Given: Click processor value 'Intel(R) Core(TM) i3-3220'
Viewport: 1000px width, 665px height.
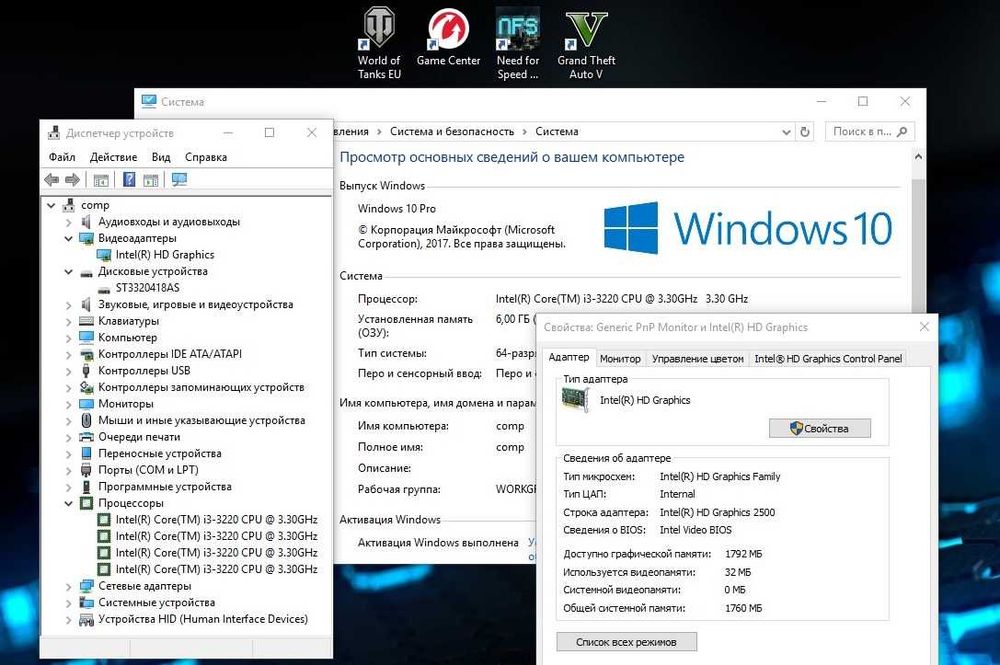Looking at the screenshot, I should coord(621,298).
